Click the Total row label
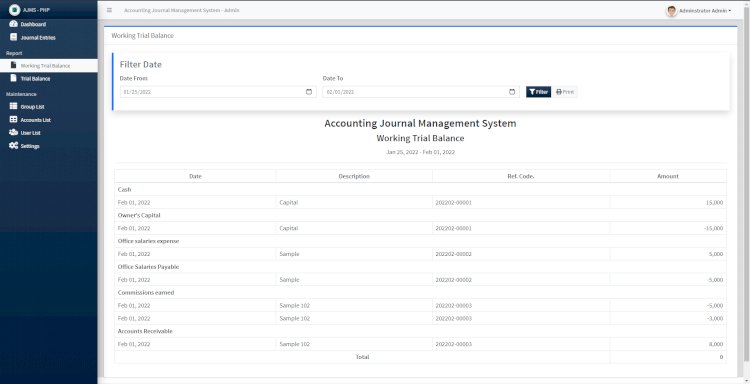Image resolution: width=750 pixels, height=384 pixels. [362, 357]
